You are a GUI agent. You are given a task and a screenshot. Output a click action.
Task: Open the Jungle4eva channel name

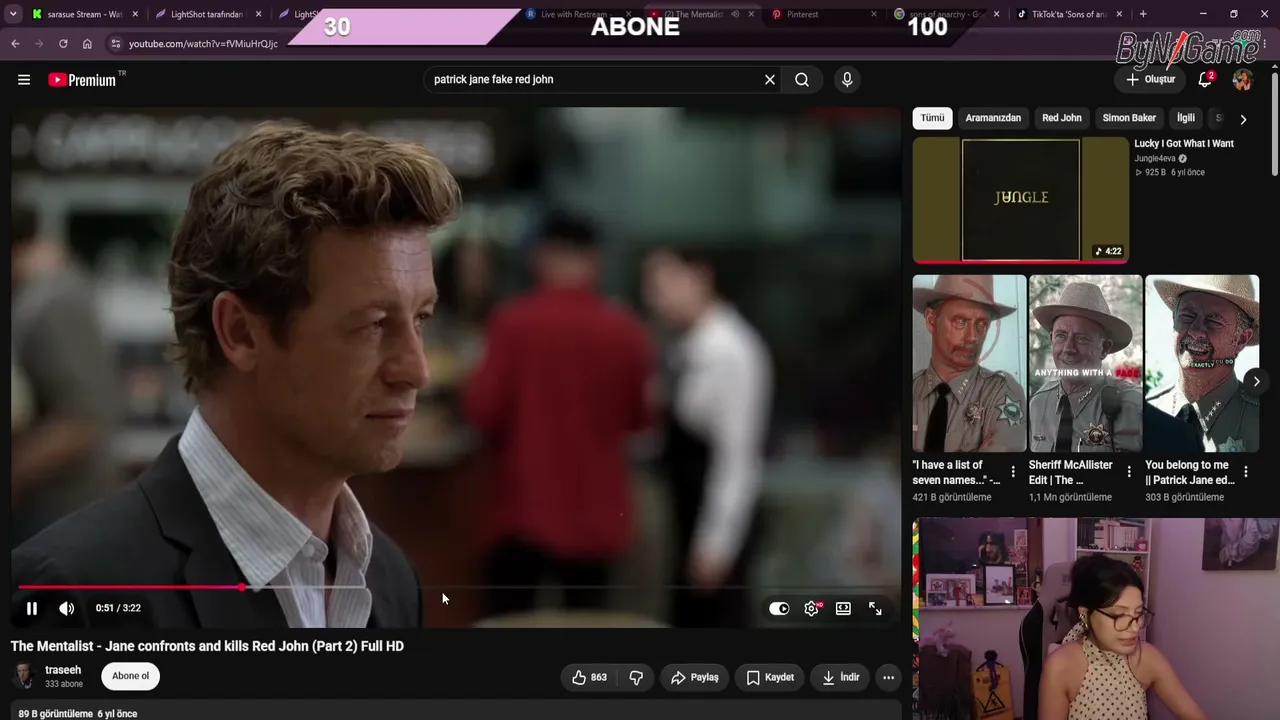(1155, 158)
